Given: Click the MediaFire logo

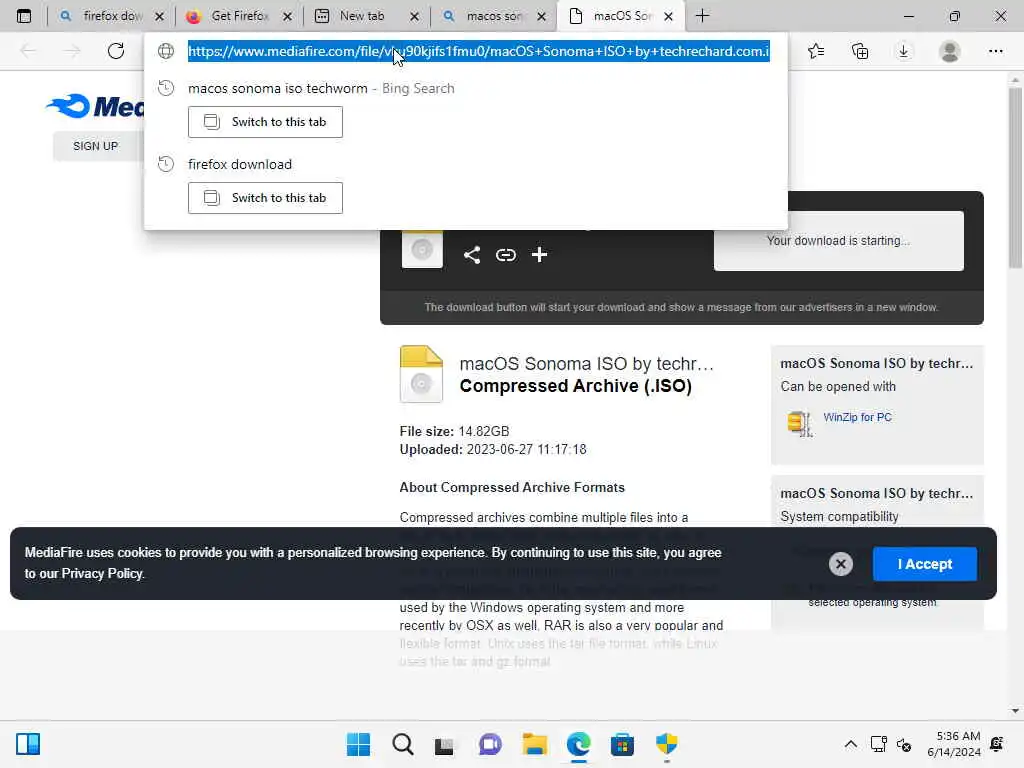Looking at the screenshot, I should tap(95, 106).
